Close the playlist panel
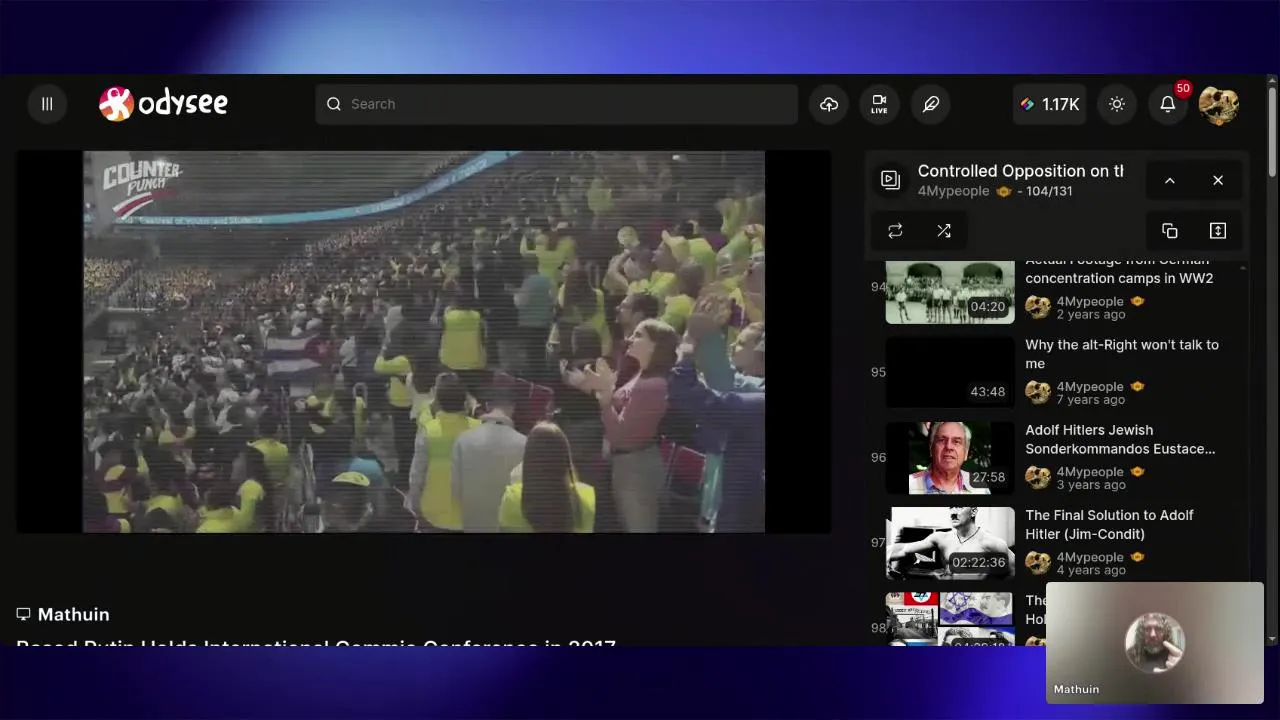The height and width of the screenshot is (720, 1280). click(1218, 180)
